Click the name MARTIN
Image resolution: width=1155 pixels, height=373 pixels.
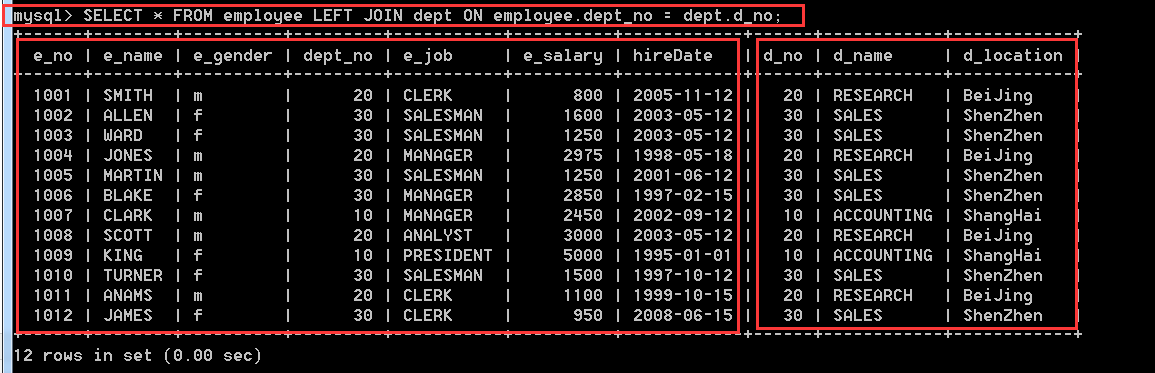133,175
